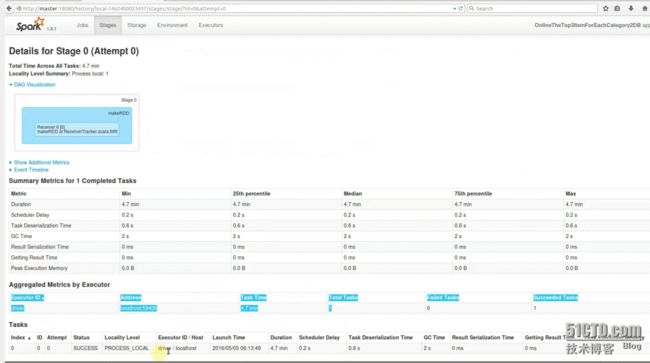Sort aggregated metrics by Task Time
This screenshot has height=363, width=650.
(253, 298)
